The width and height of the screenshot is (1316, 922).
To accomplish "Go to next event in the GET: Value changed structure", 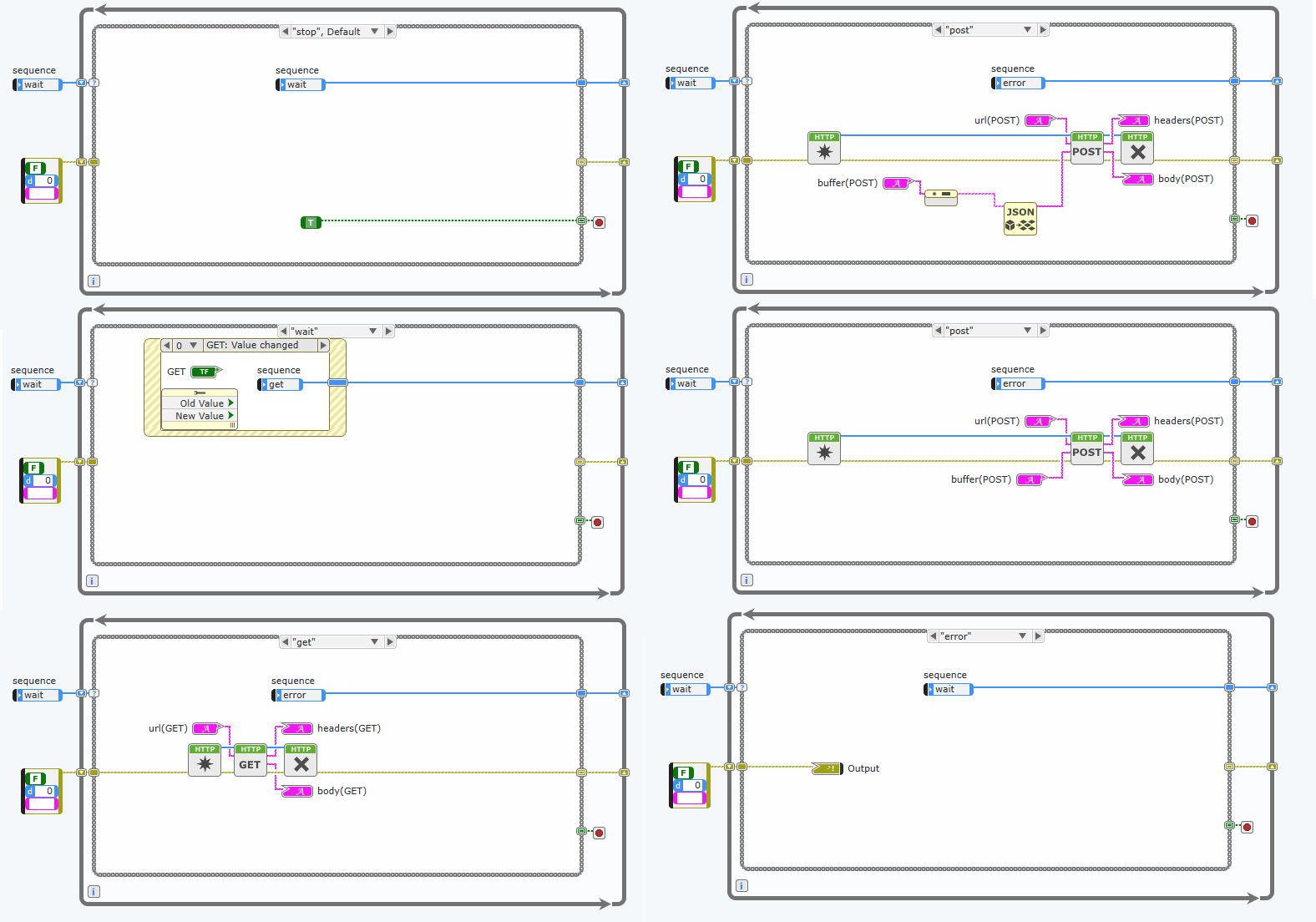I will 324,345.
